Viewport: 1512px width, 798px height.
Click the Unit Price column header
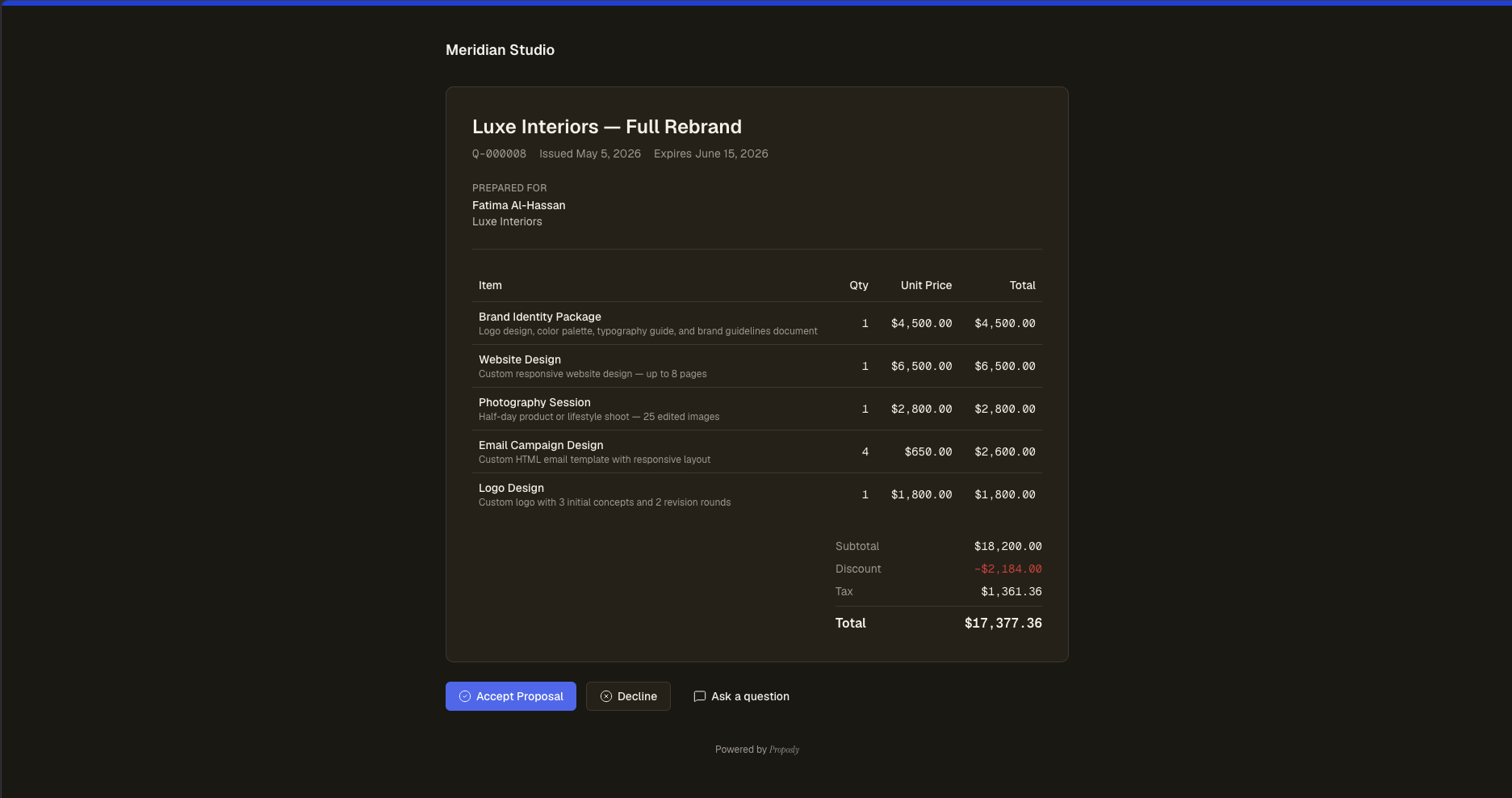pos(926,285)
